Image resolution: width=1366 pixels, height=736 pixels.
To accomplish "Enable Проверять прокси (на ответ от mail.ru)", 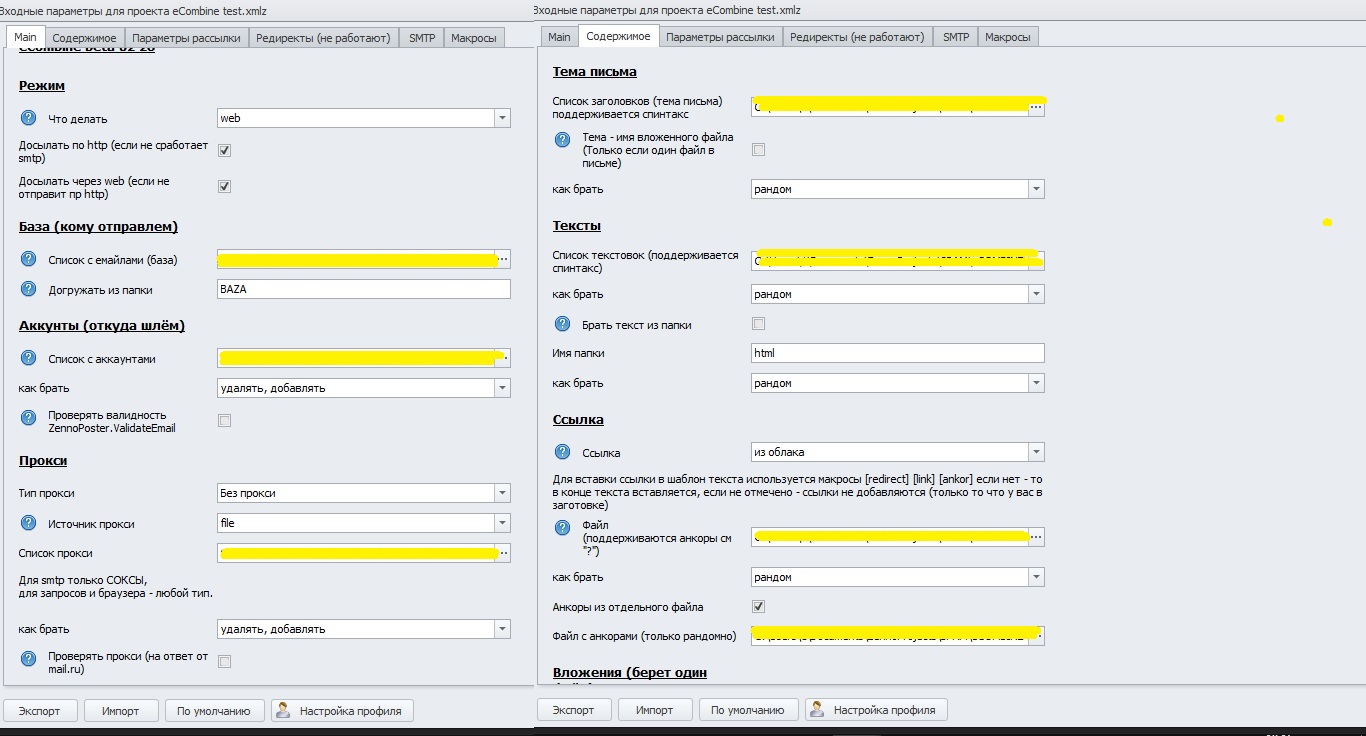I will tap(225, 662).
